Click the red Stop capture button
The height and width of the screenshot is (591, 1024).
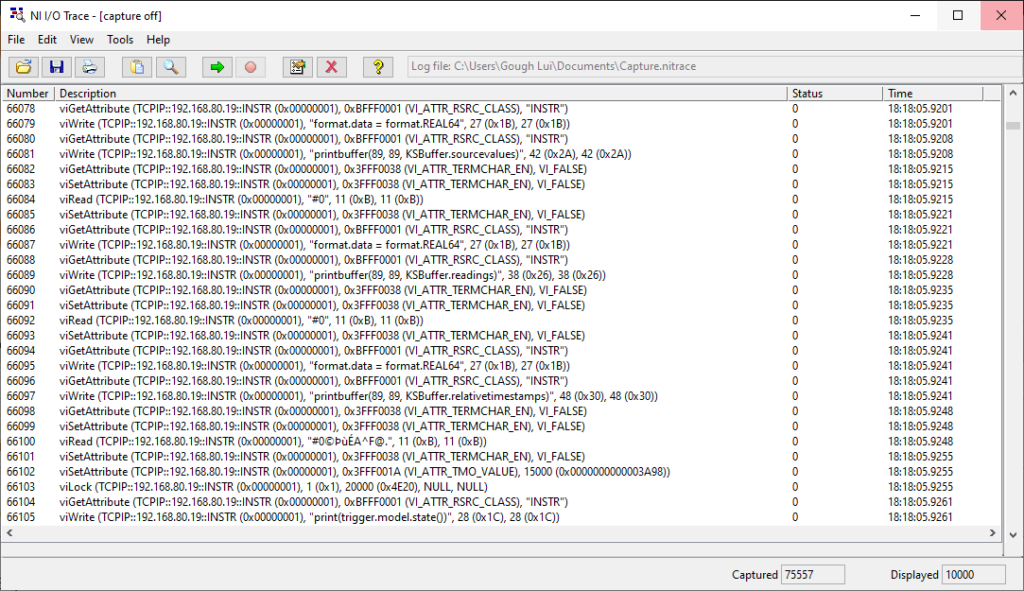pyautogui.click(x=250, y=67)
